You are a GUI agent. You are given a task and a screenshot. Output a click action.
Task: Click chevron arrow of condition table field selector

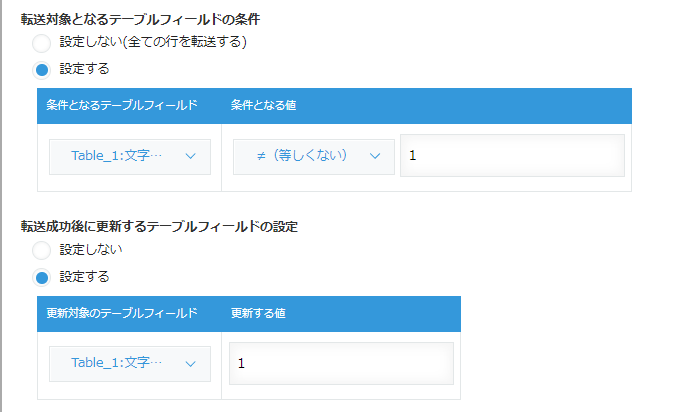tap(190, 156)
